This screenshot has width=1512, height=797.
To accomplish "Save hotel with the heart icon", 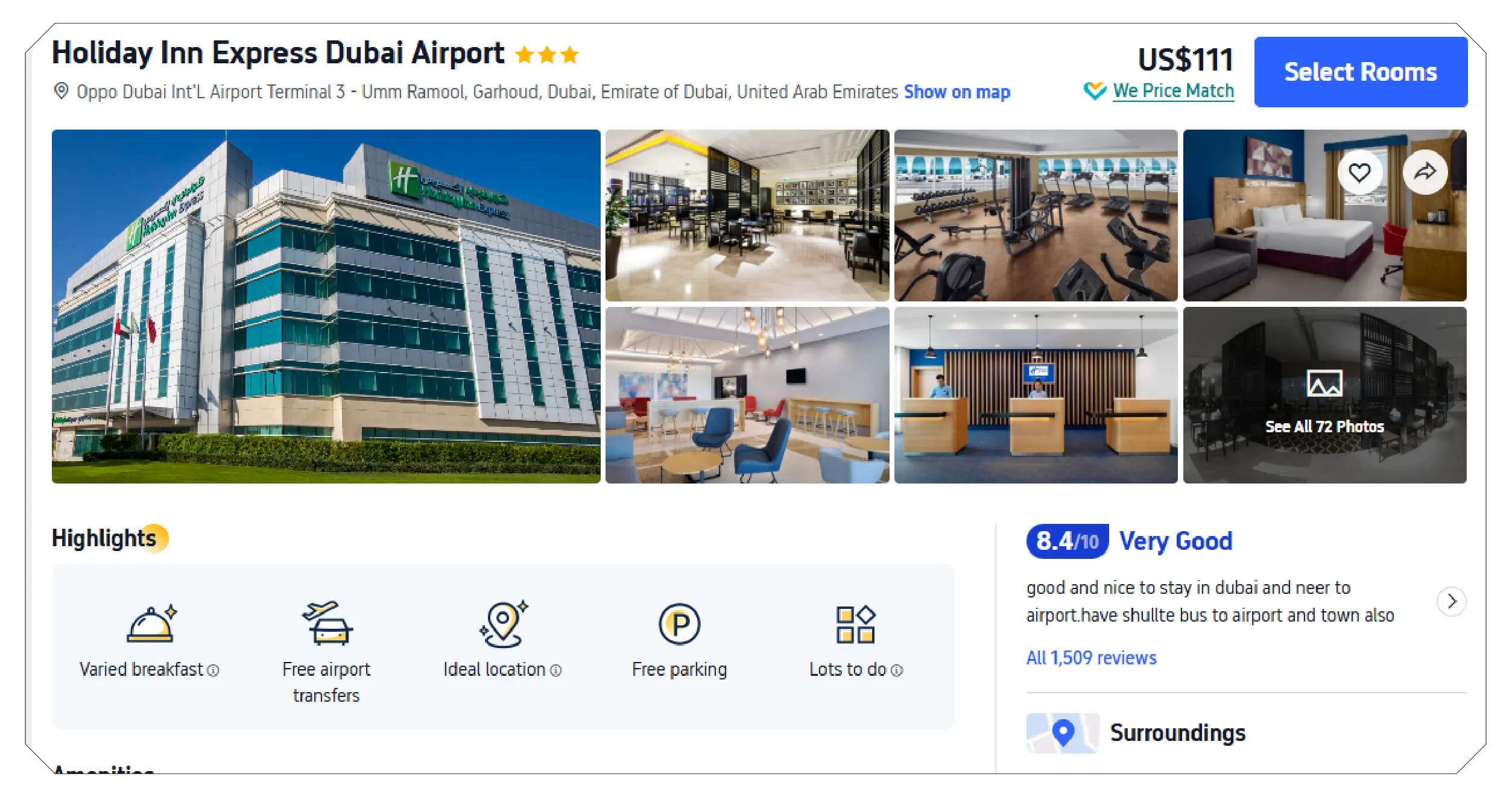I will (x=1359, y=172).
